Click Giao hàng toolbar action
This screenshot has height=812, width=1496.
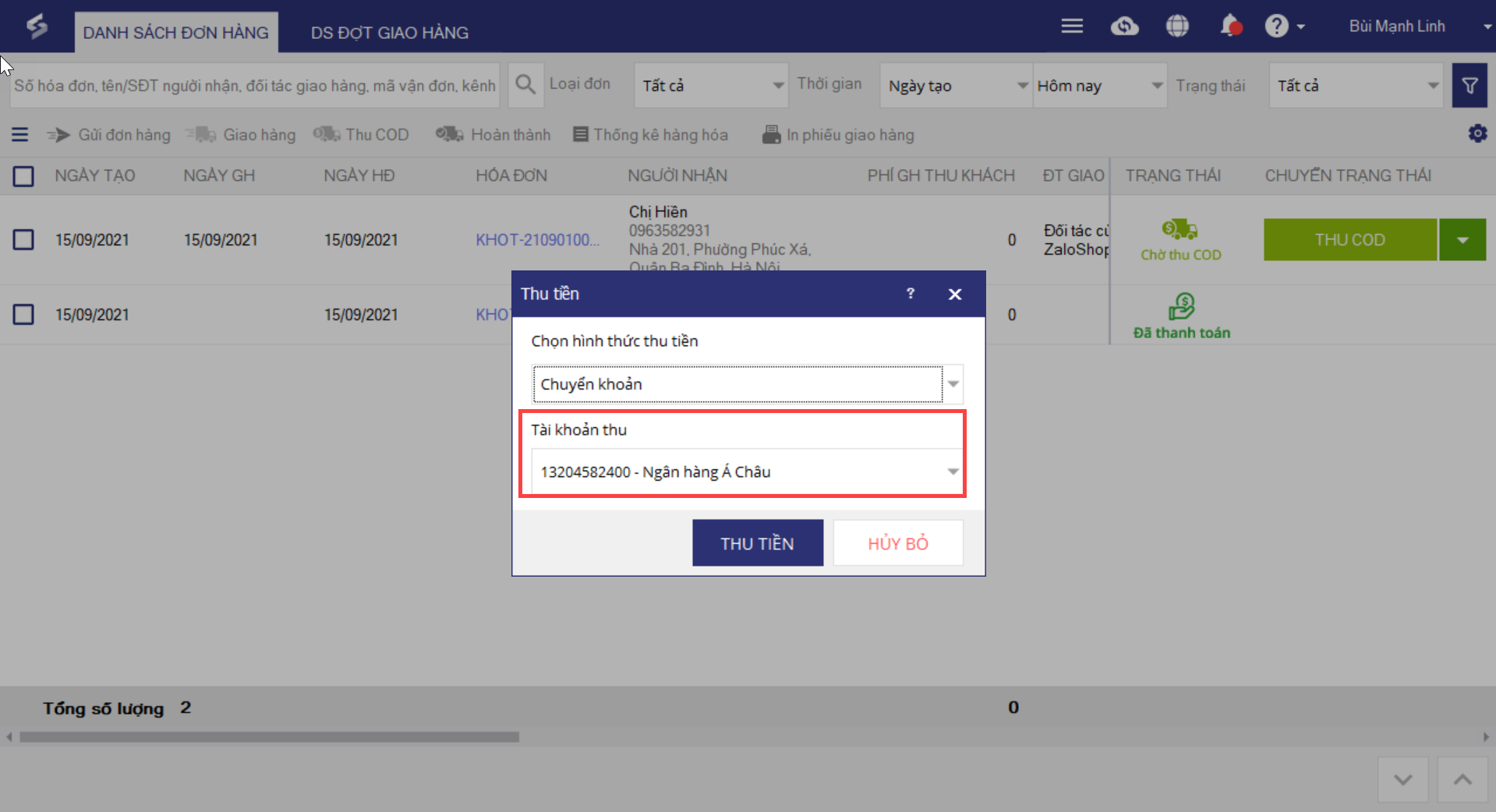pos(241,135)
